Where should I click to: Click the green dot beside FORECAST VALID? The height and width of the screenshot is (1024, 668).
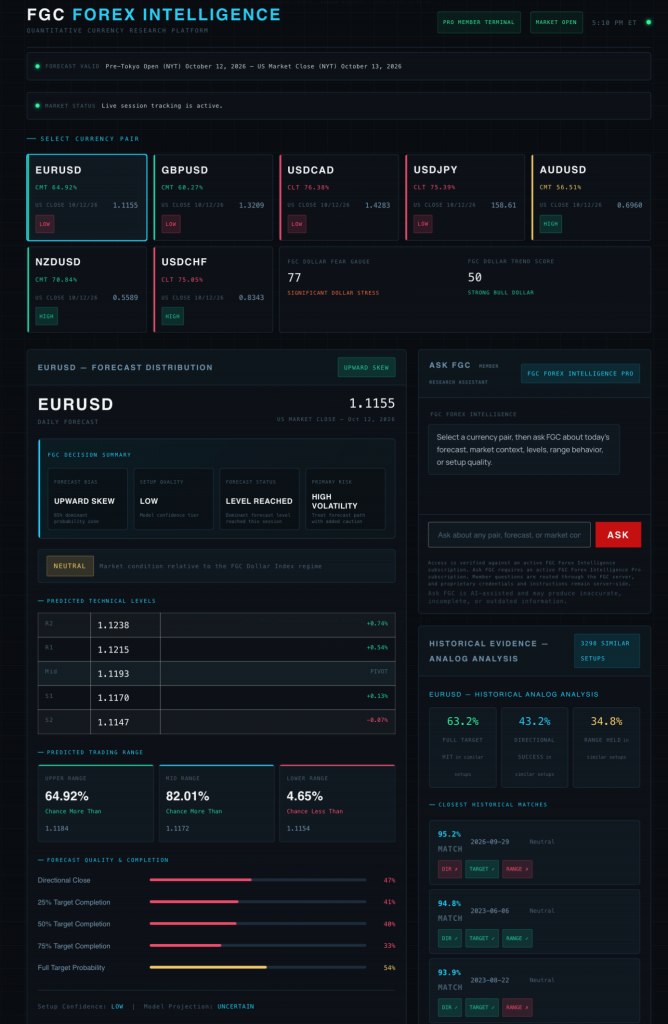(37, 66)
